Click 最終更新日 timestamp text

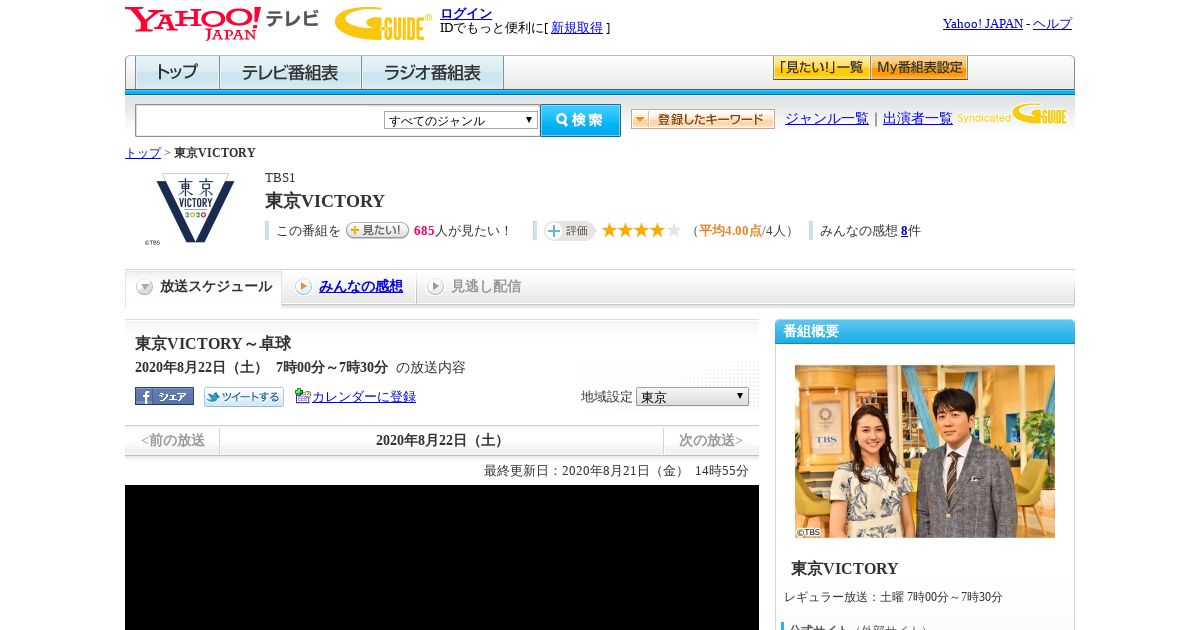pos(616,471)
